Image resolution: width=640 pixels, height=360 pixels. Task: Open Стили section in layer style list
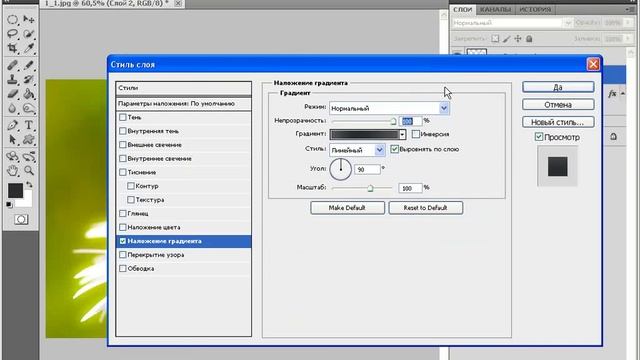point(183,88)
